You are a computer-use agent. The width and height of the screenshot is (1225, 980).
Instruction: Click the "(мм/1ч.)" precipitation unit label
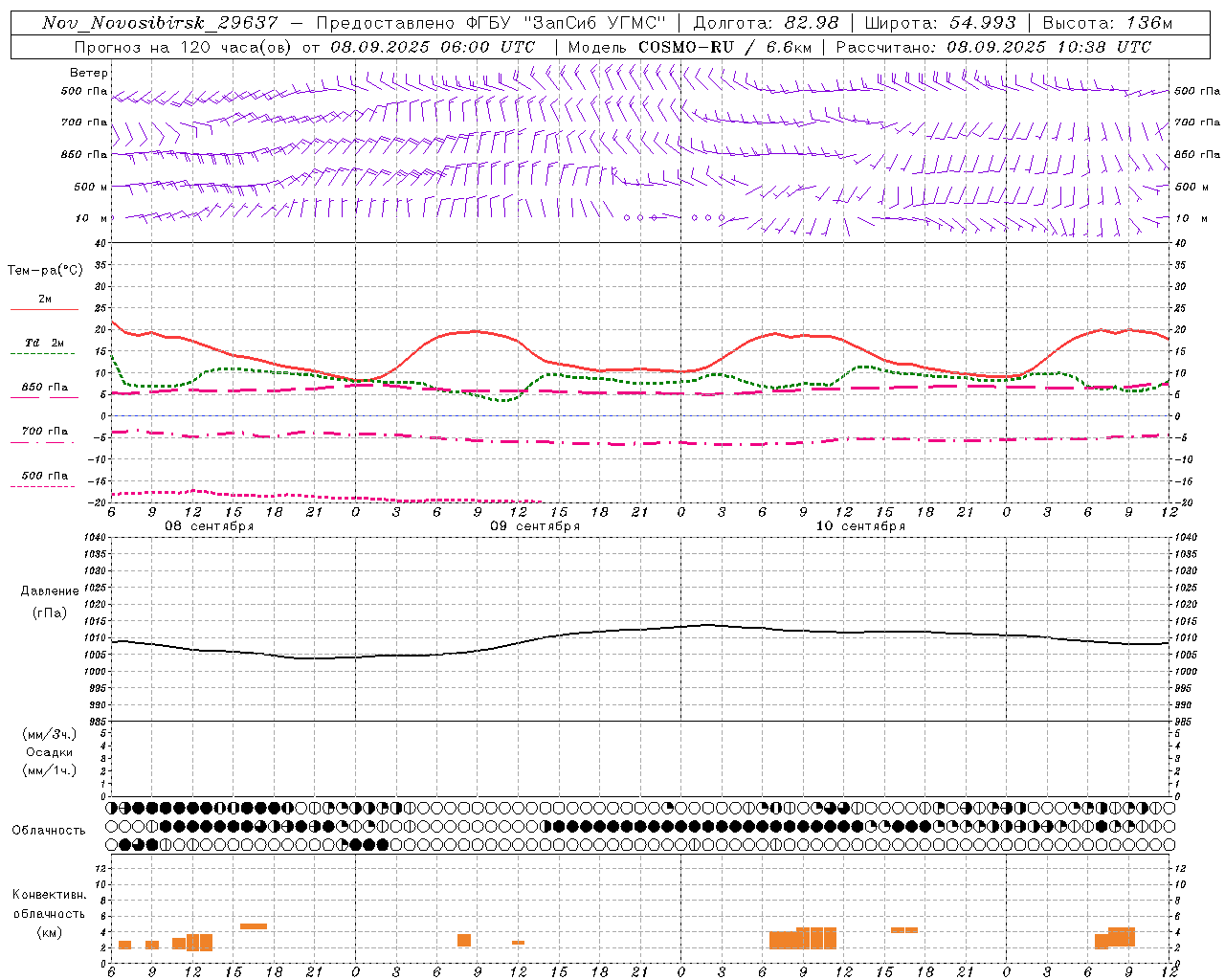[x=50, y=770]
